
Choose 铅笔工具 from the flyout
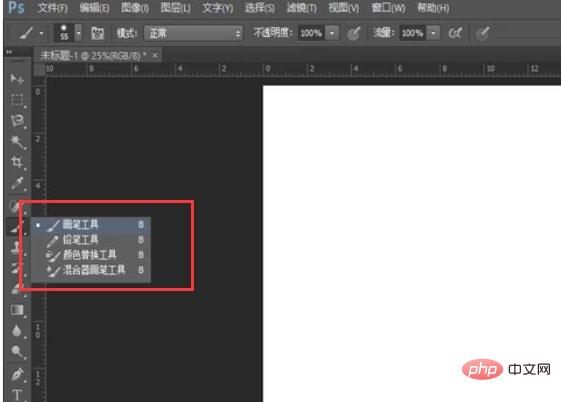point(91,240)
